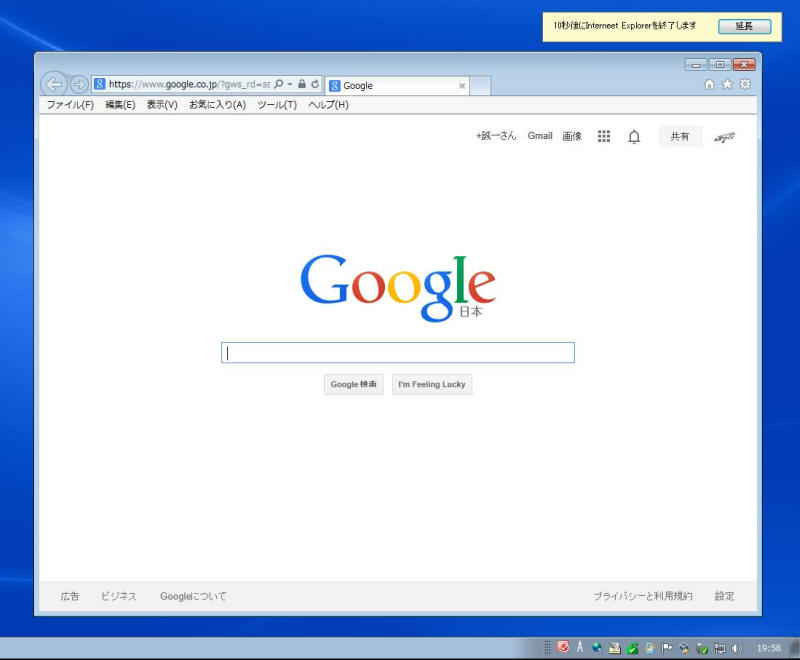800x660 pixels.
Task: Open the ビジネス footer link
Action: (119, 596)
